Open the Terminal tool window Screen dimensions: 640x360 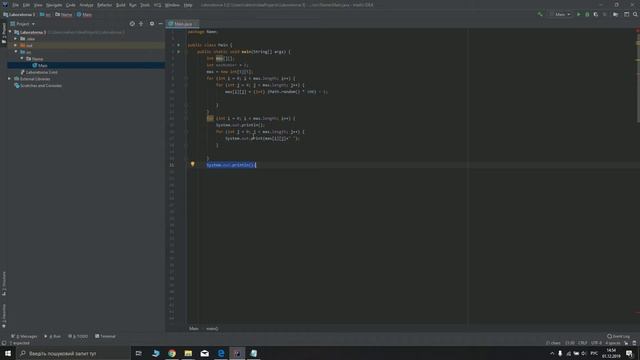pyautogui.click(x=105, y=336)
